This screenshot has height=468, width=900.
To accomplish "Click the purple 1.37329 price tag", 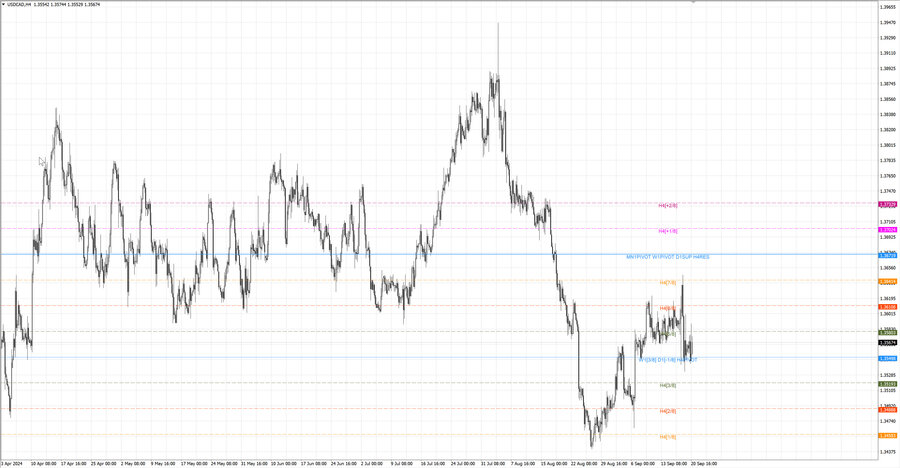I will (888, 204).
